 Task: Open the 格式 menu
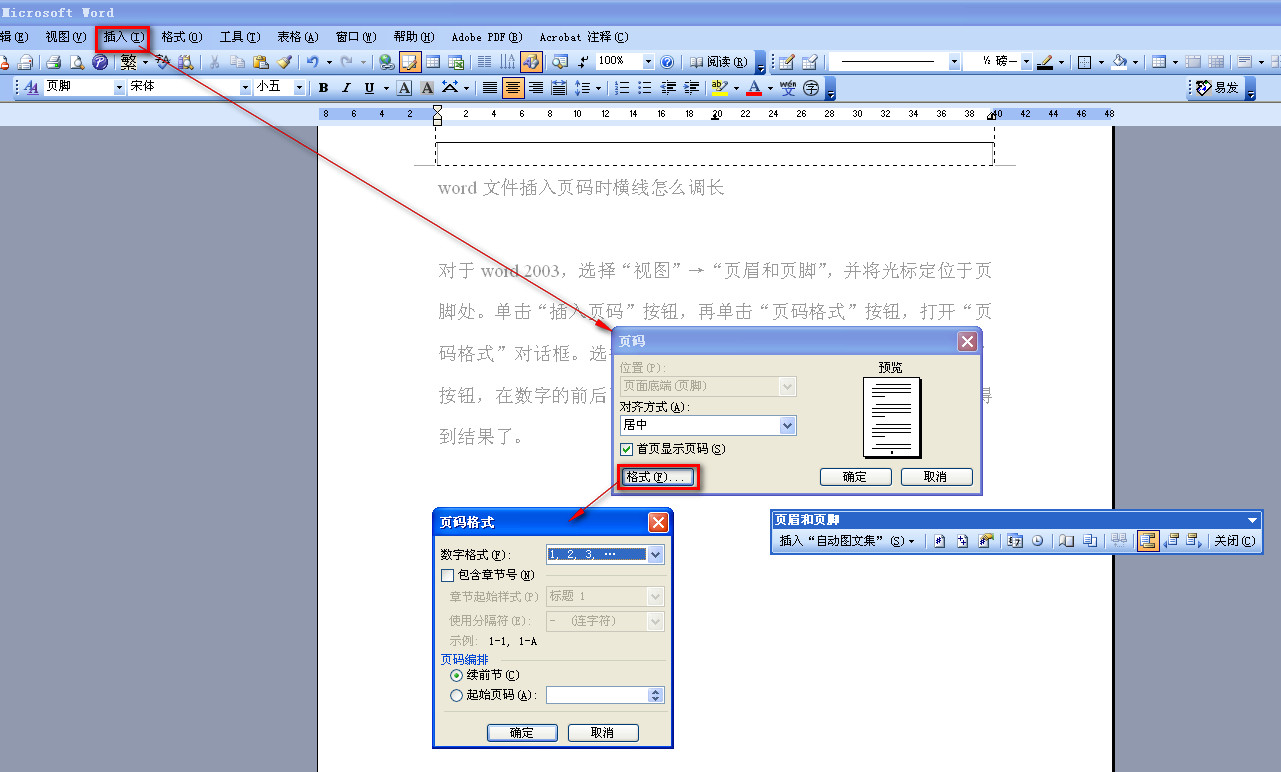(x=181, y=37)
